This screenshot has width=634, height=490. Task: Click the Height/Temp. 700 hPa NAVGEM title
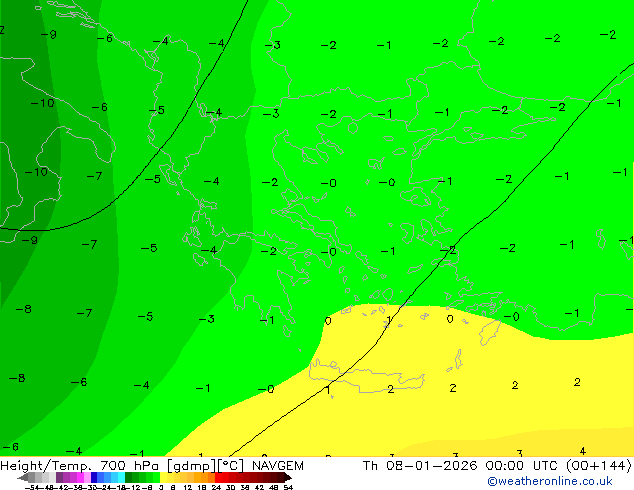tap(152, 466)
